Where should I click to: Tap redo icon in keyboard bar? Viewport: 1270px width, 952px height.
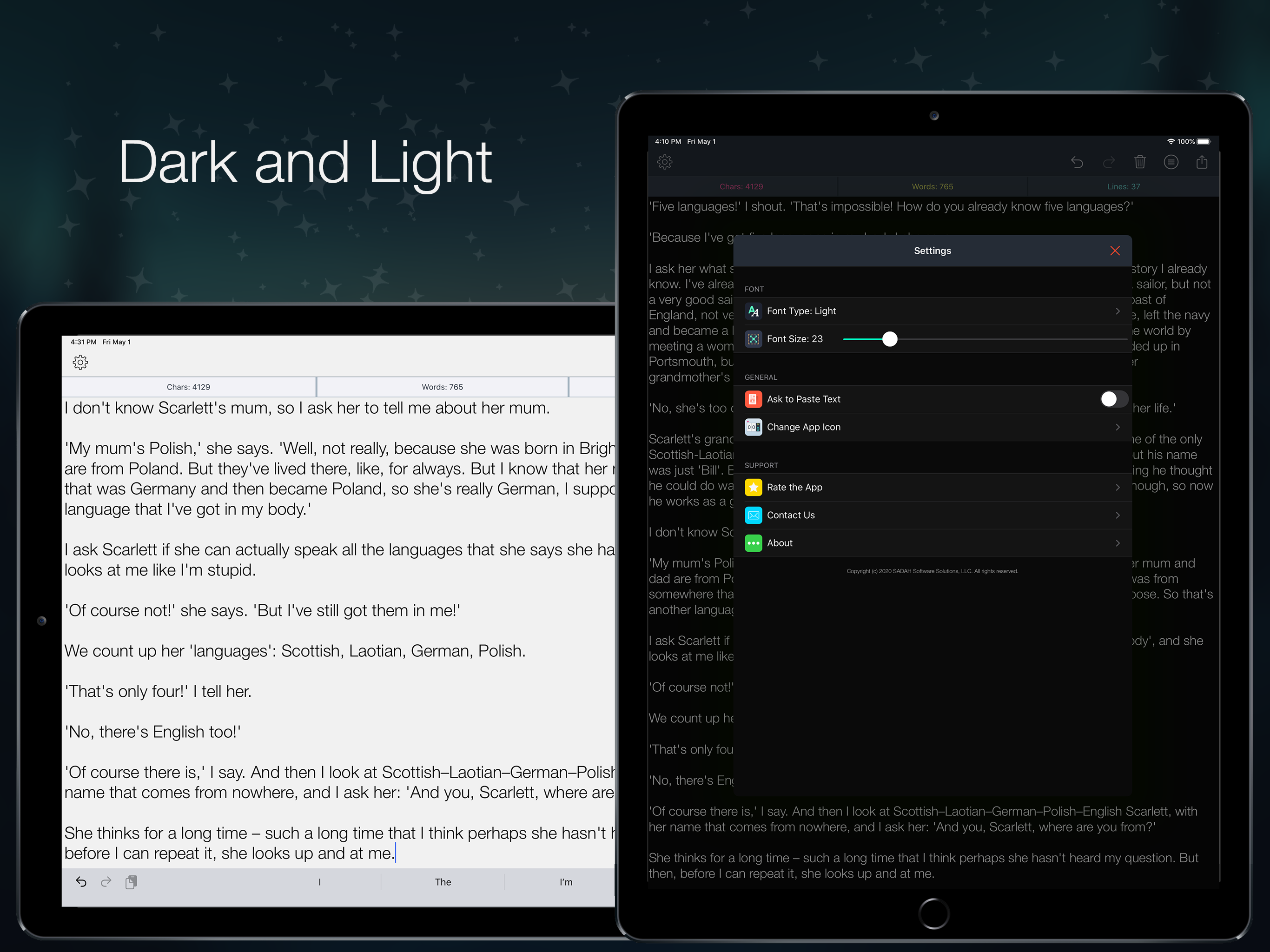[106, 882]
